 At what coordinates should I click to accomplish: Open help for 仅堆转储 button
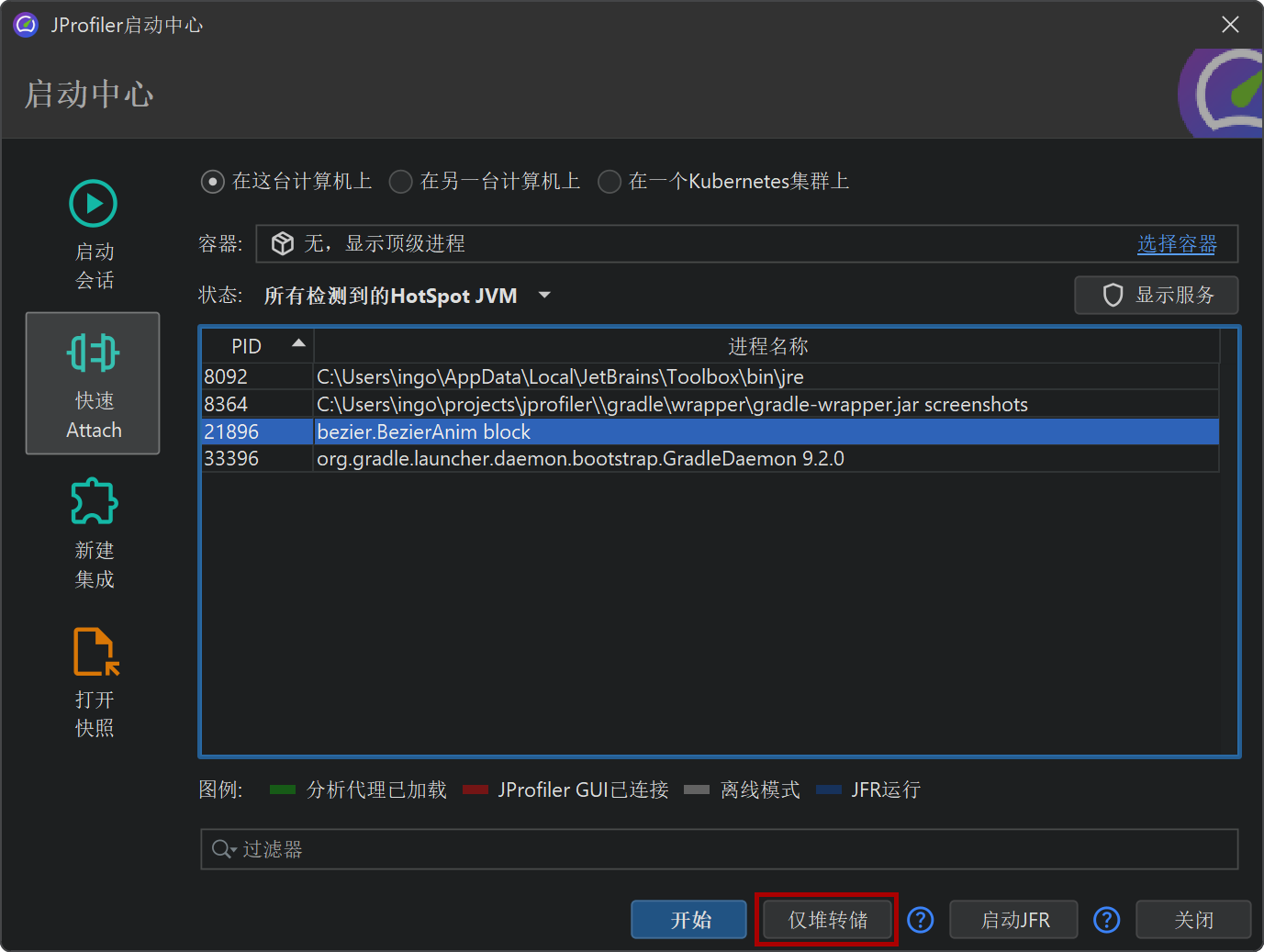921,920
